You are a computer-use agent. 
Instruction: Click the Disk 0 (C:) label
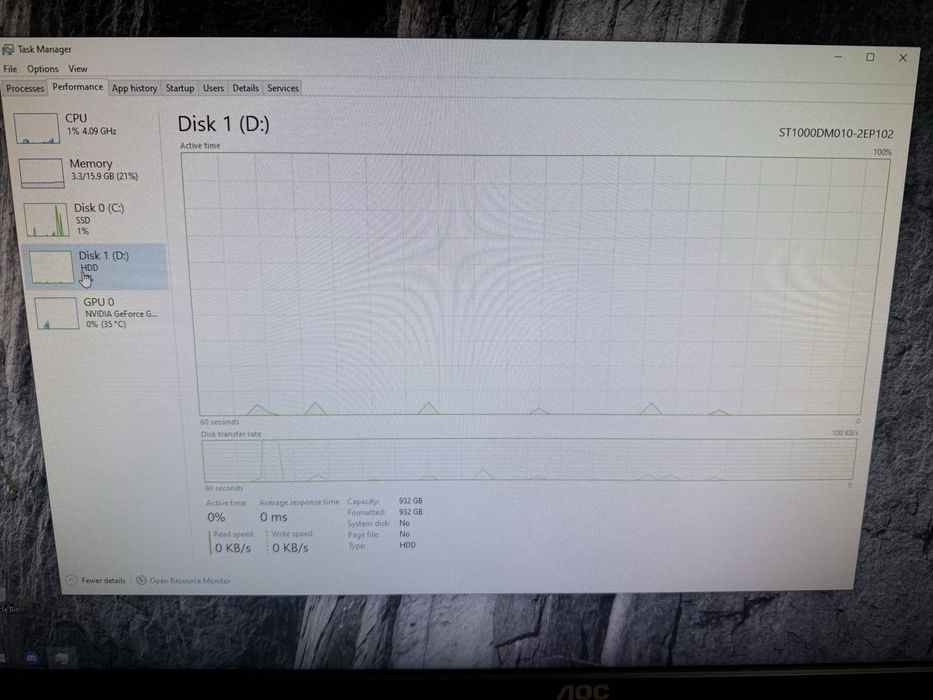pos(99,208)
